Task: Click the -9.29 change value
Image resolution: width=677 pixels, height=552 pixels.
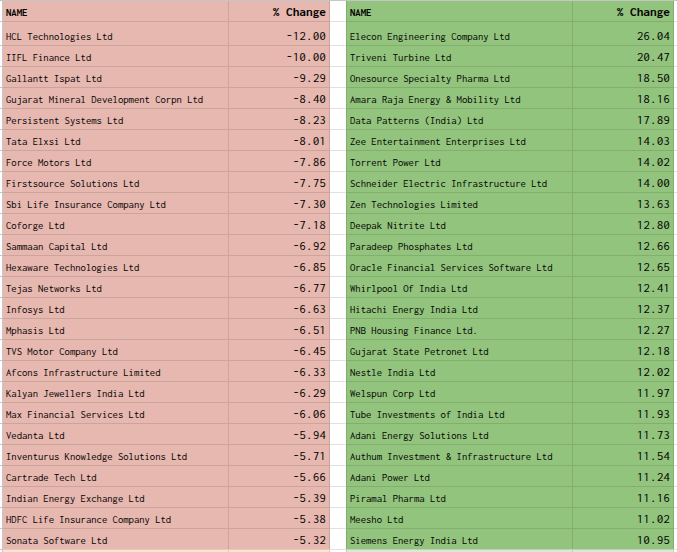Action: coord(310,79)
